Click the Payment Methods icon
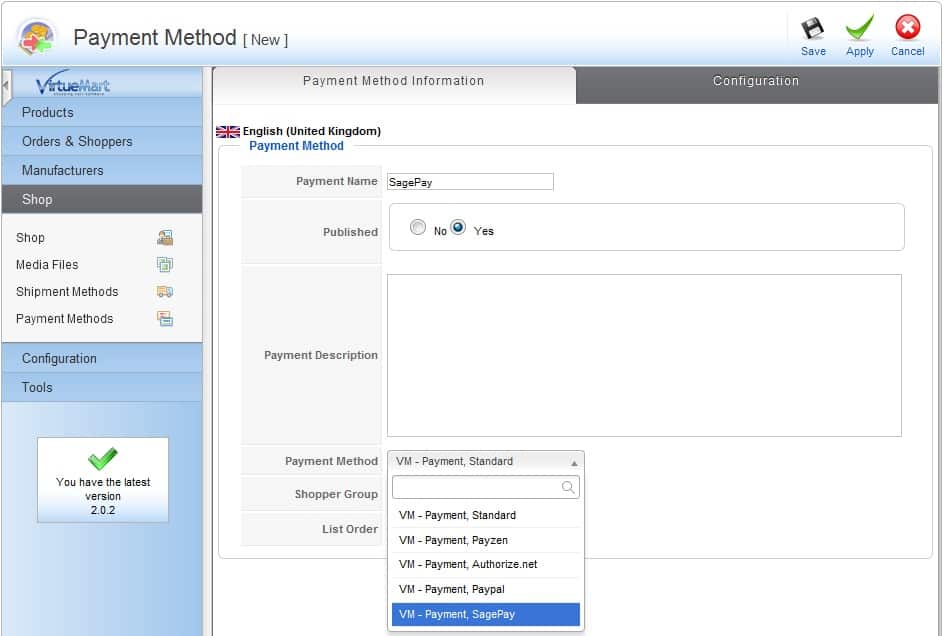The width and height of the screenshot is (946, 636). (x=165, y=319)
